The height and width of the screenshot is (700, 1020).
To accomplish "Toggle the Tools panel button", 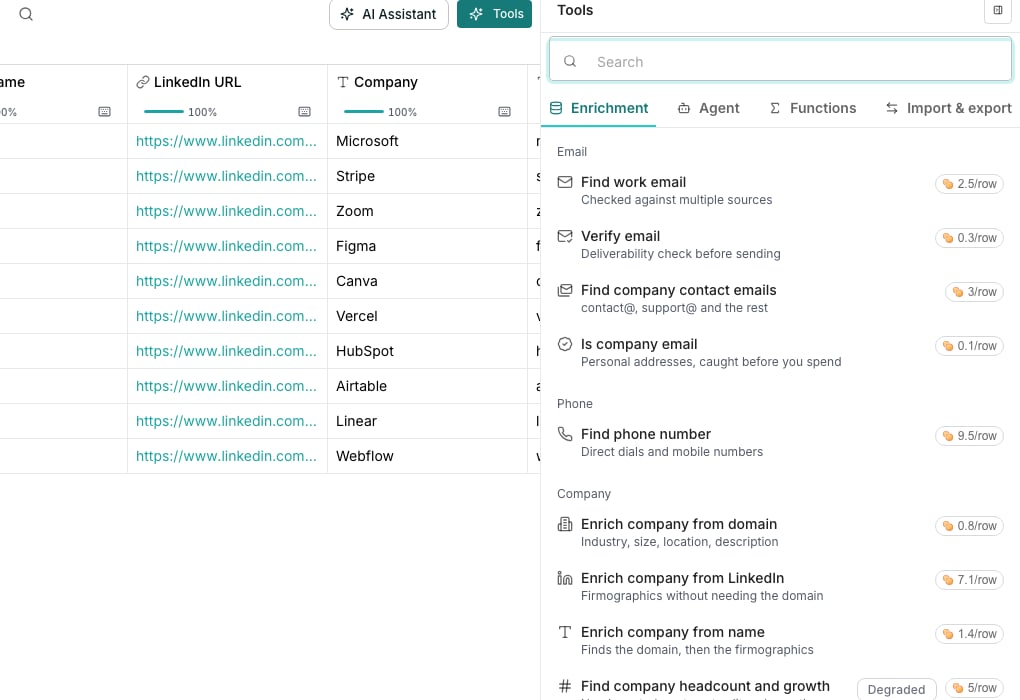I will point(494,14).
